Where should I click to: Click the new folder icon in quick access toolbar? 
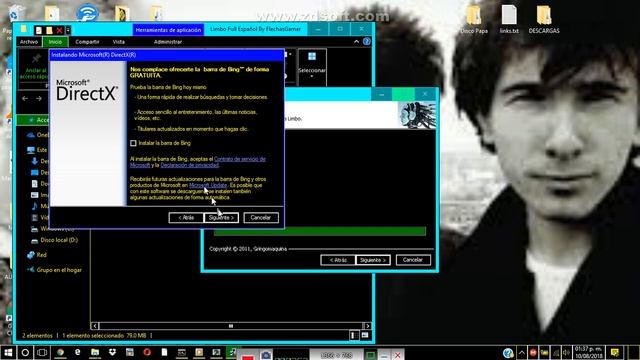tap(49, 30)
